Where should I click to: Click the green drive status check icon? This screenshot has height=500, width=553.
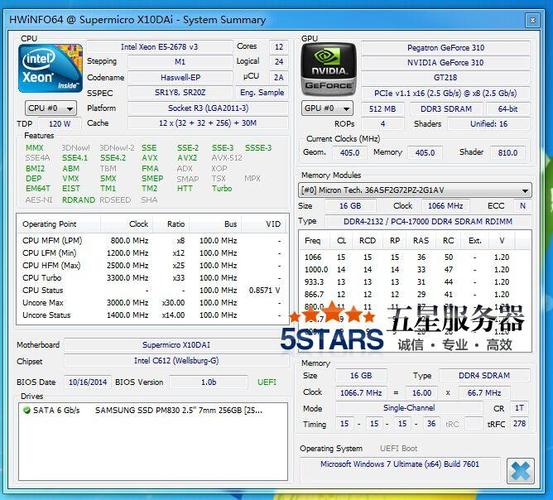[x=26, y=410]
